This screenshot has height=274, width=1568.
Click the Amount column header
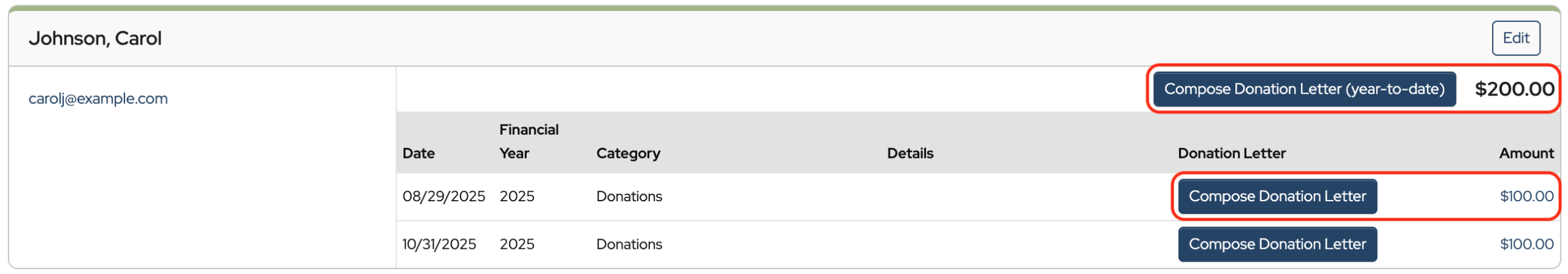click(x=1526, y=154)
